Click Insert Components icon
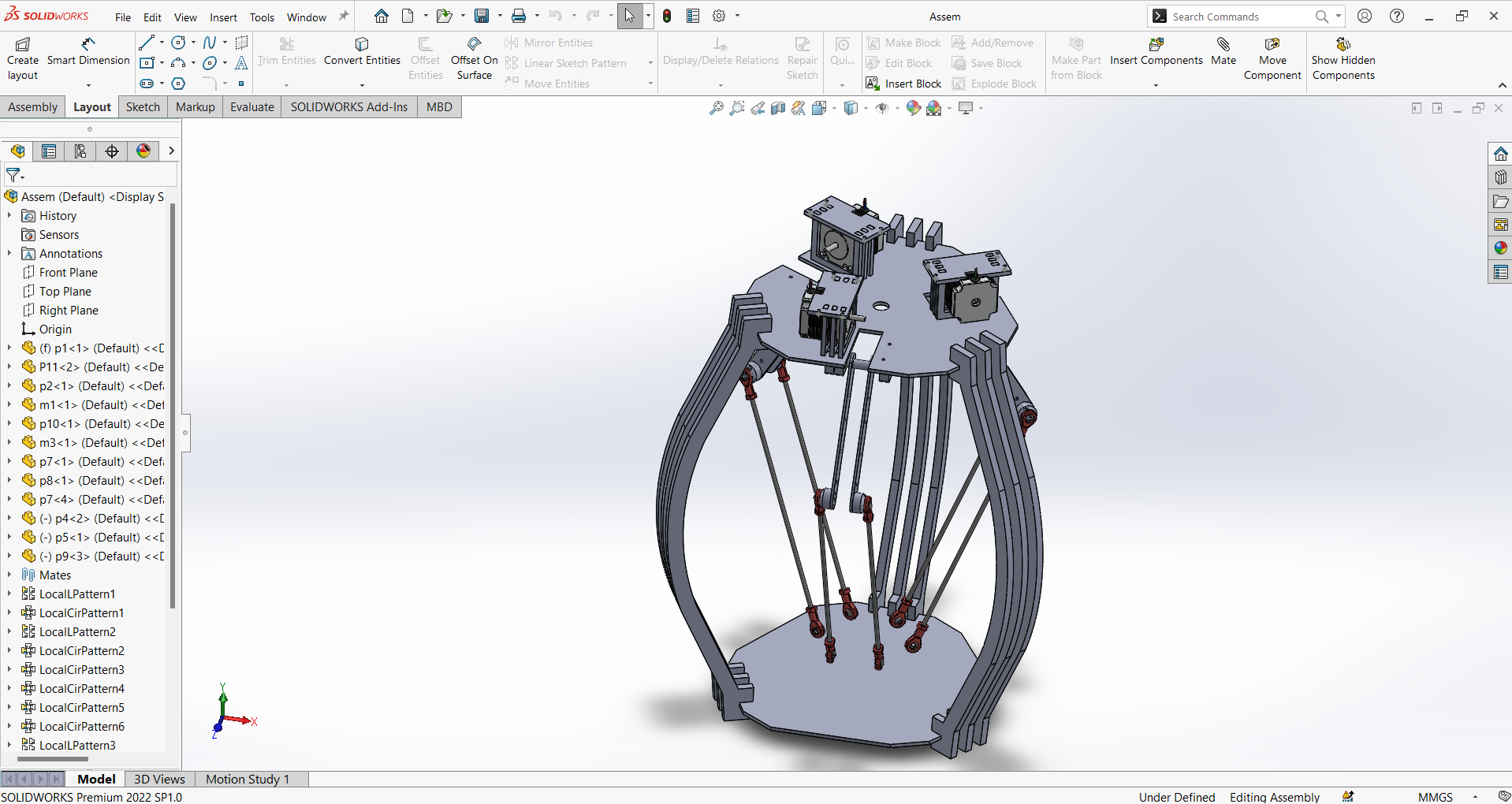 [x=1156, y=44]
